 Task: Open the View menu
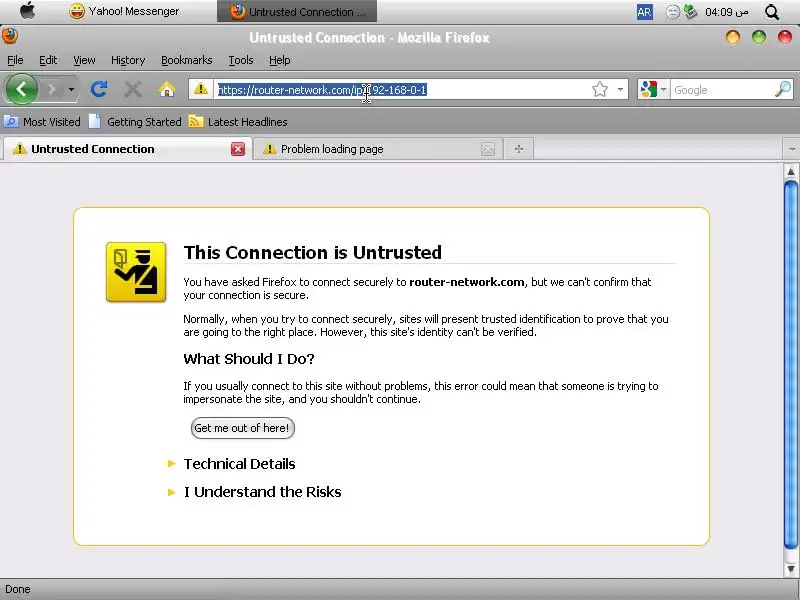[84, 60]
